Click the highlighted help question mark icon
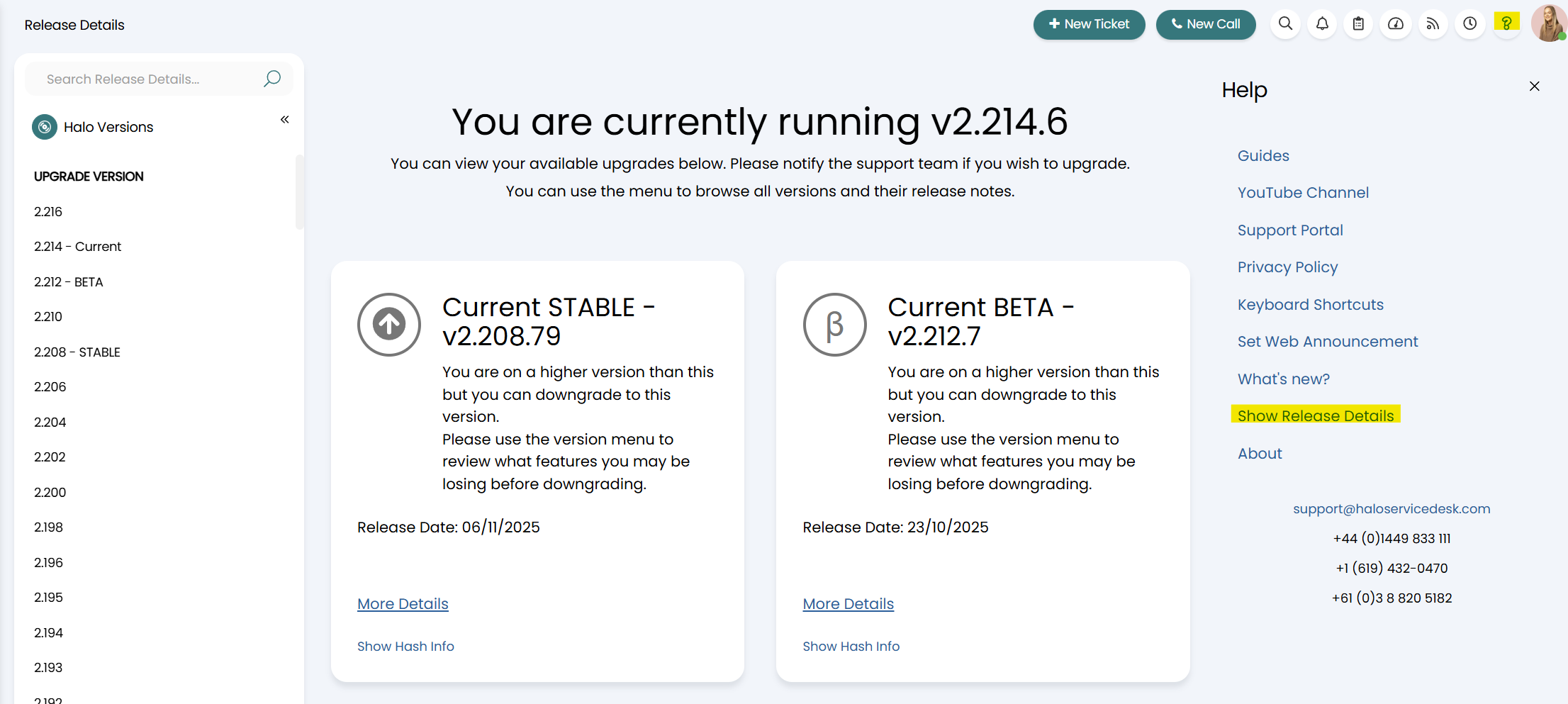The image size is (1568, 704). click(x=1506, y=23)
